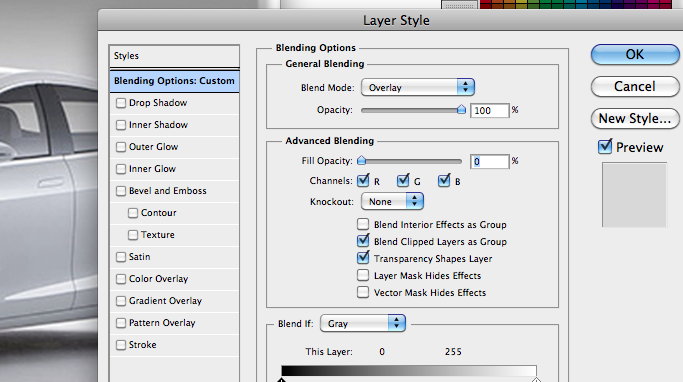Uncheck the G channel checkbox
Image resolution: width=683 pixels, height=382 pixels.
pyautogui.click(x=403, y=181)
